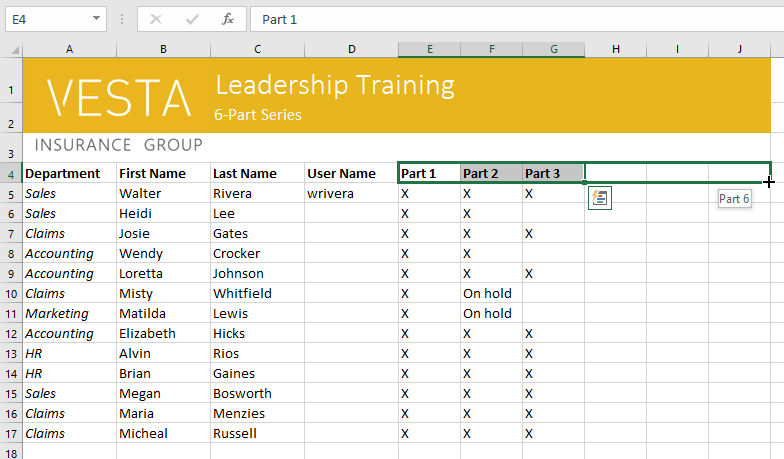The height and width of the screenshot is (459, 784).
Task: Open the Name Box dropdown arrow
Action: pyautogui.click(x=96, y=19)
